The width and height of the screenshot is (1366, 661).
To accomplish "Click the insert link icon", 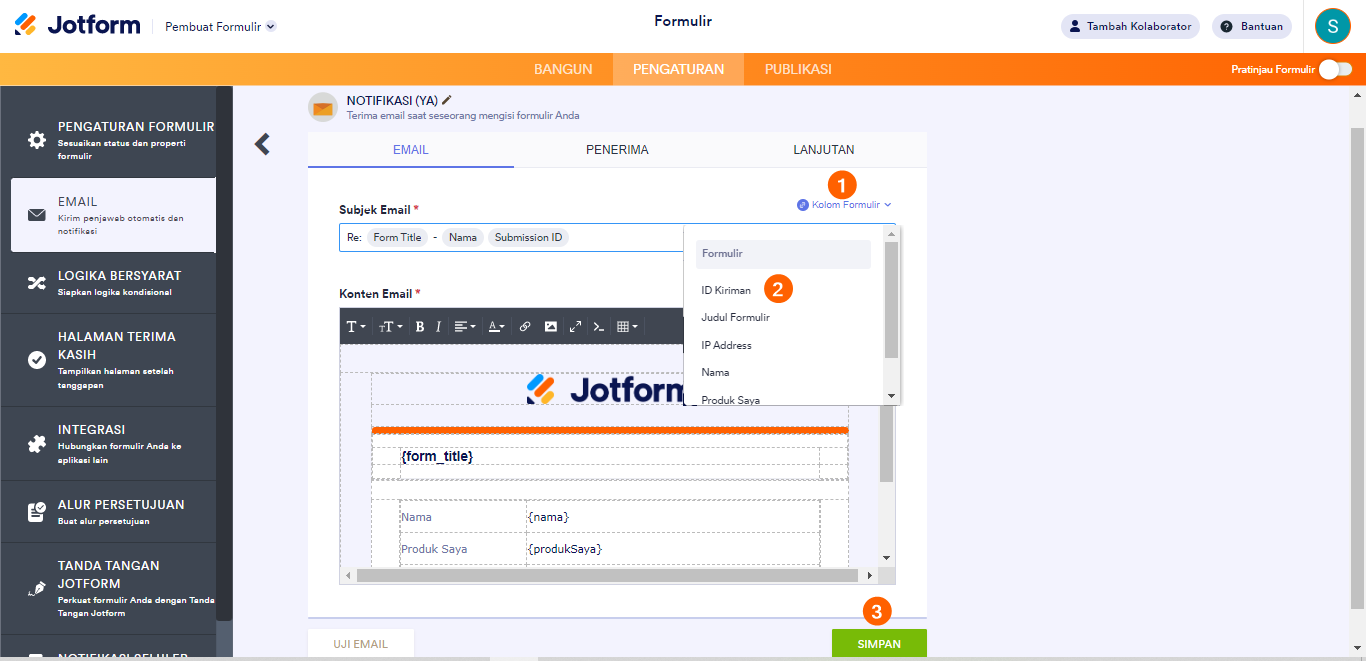I will pyautogui.click(x=525, y=326).
